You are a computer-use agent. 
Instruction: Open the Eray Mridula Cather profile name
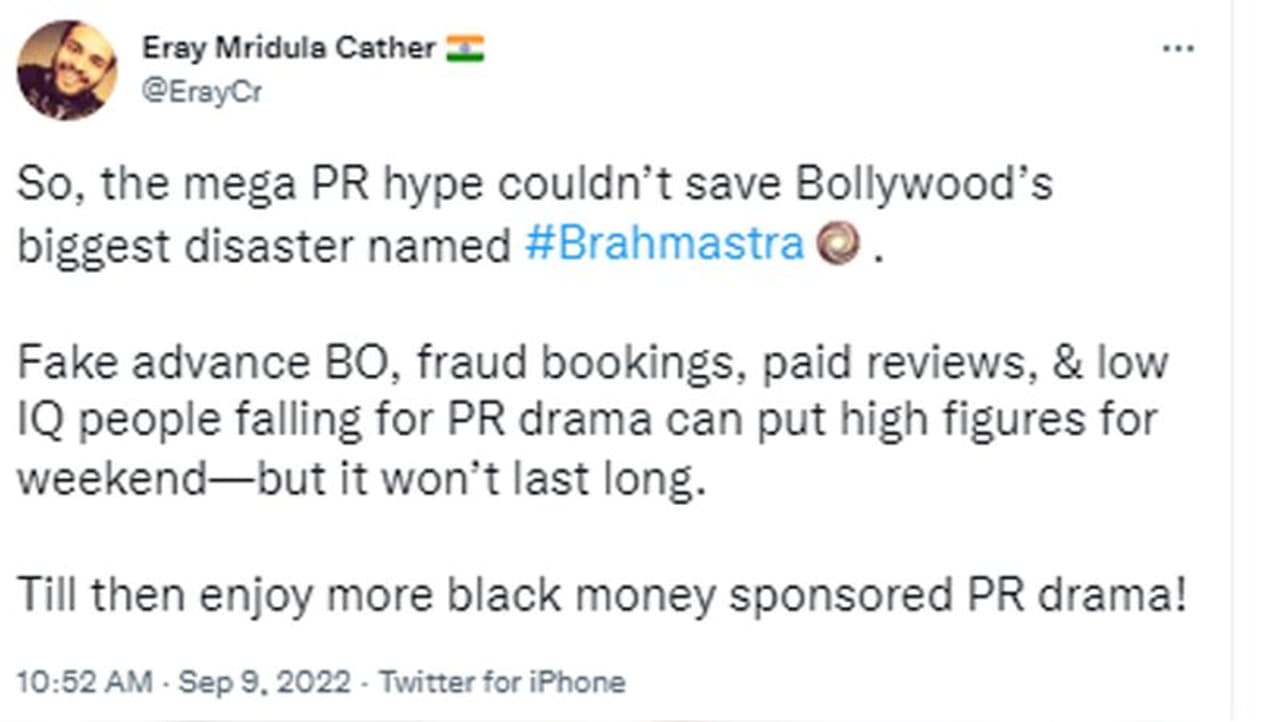(x=288, y=47)
